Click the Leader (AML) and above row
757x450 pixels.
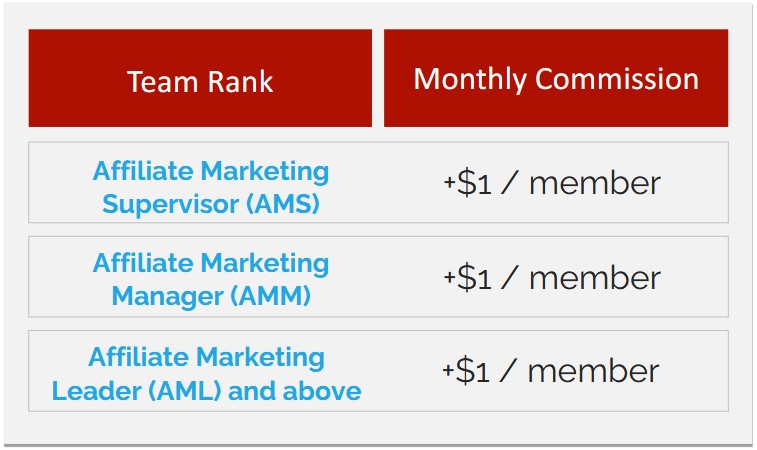(378, 371)
